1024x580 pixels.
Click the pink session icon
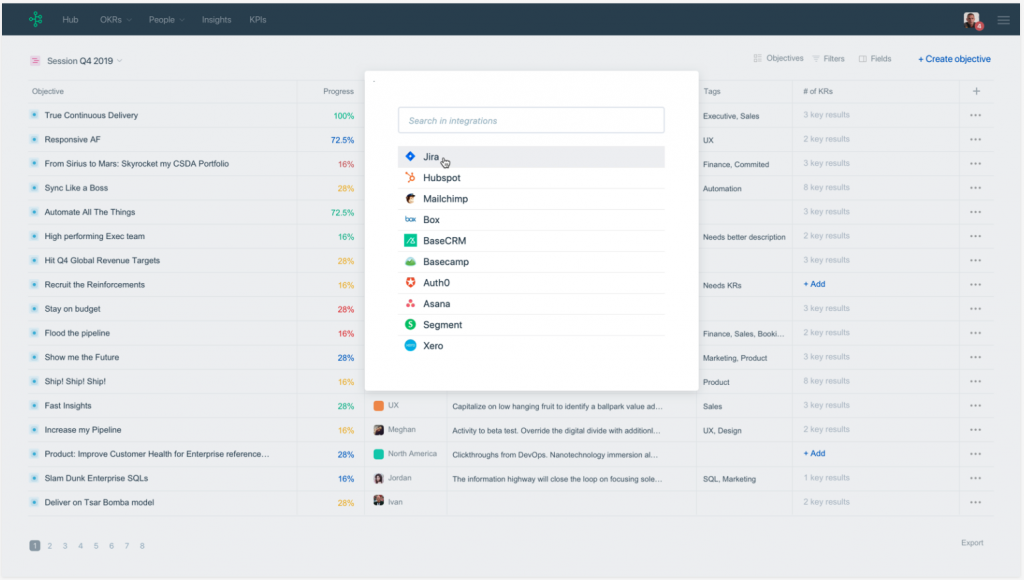35,61
